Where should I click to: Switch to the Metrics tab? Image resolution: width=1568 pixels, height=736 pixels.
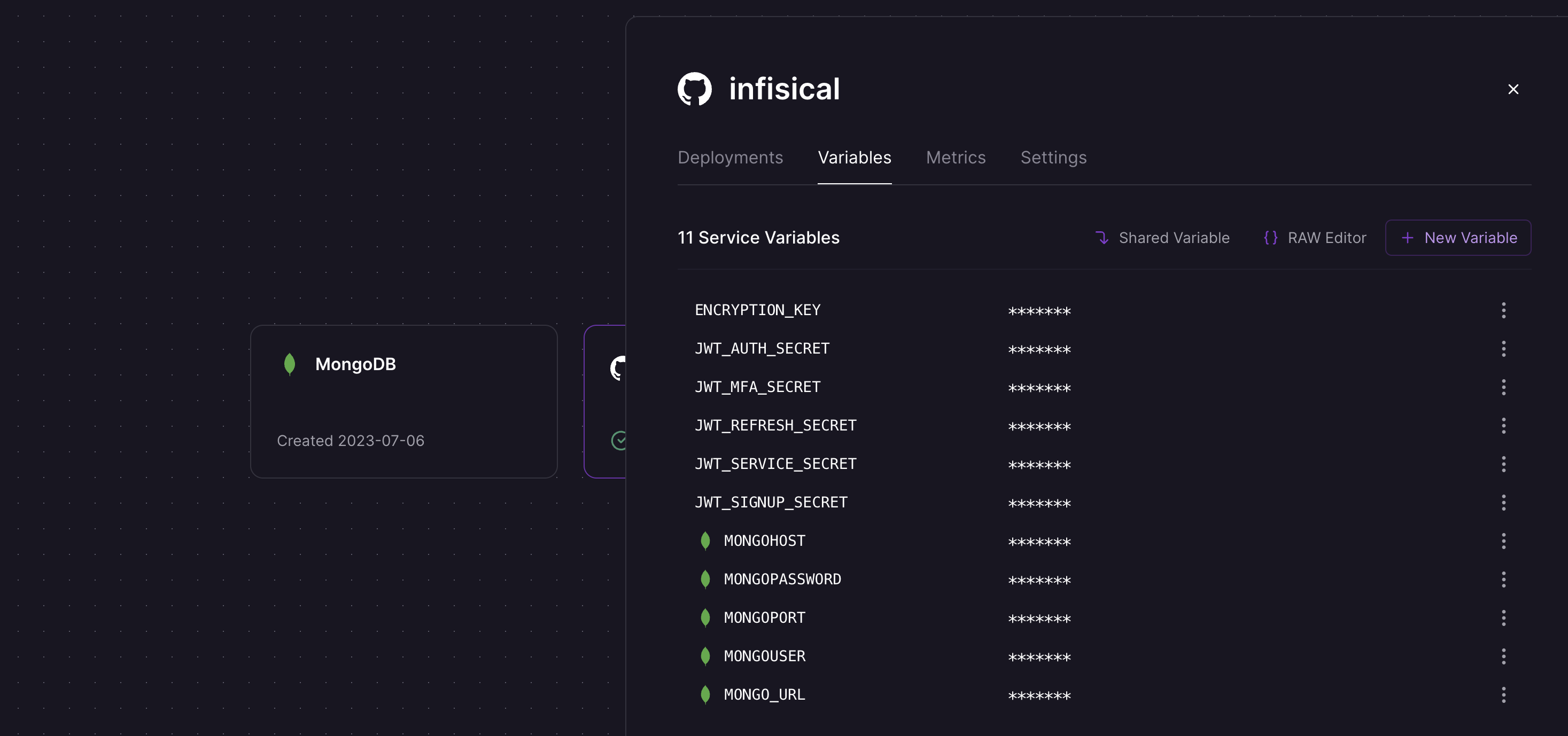(956, 158)
